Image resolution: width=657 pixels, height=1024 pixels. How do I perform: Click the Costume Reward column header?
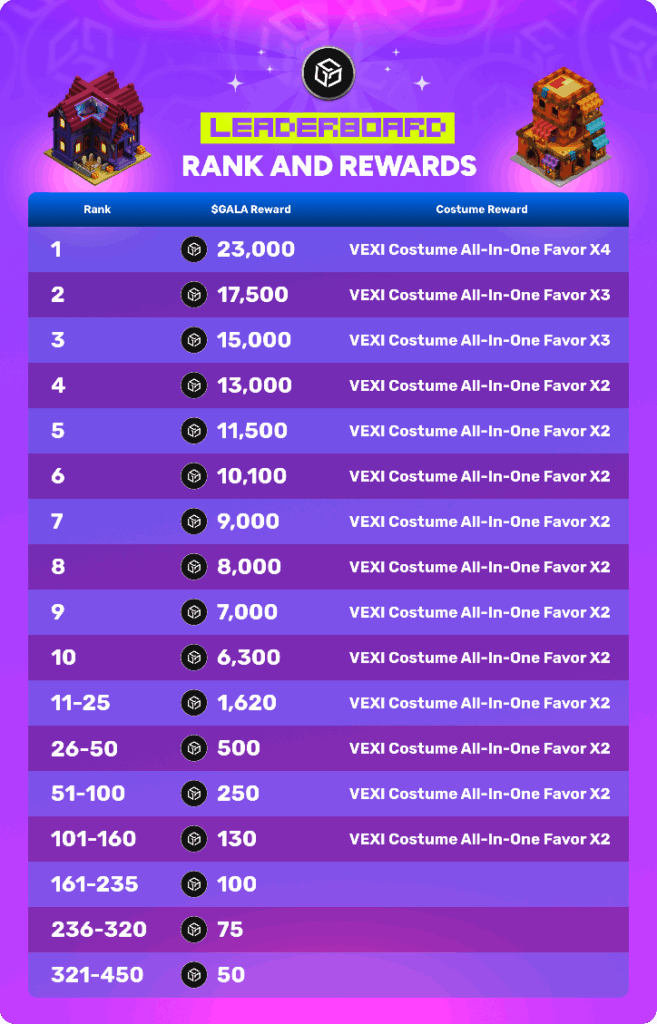pos(481,210)
